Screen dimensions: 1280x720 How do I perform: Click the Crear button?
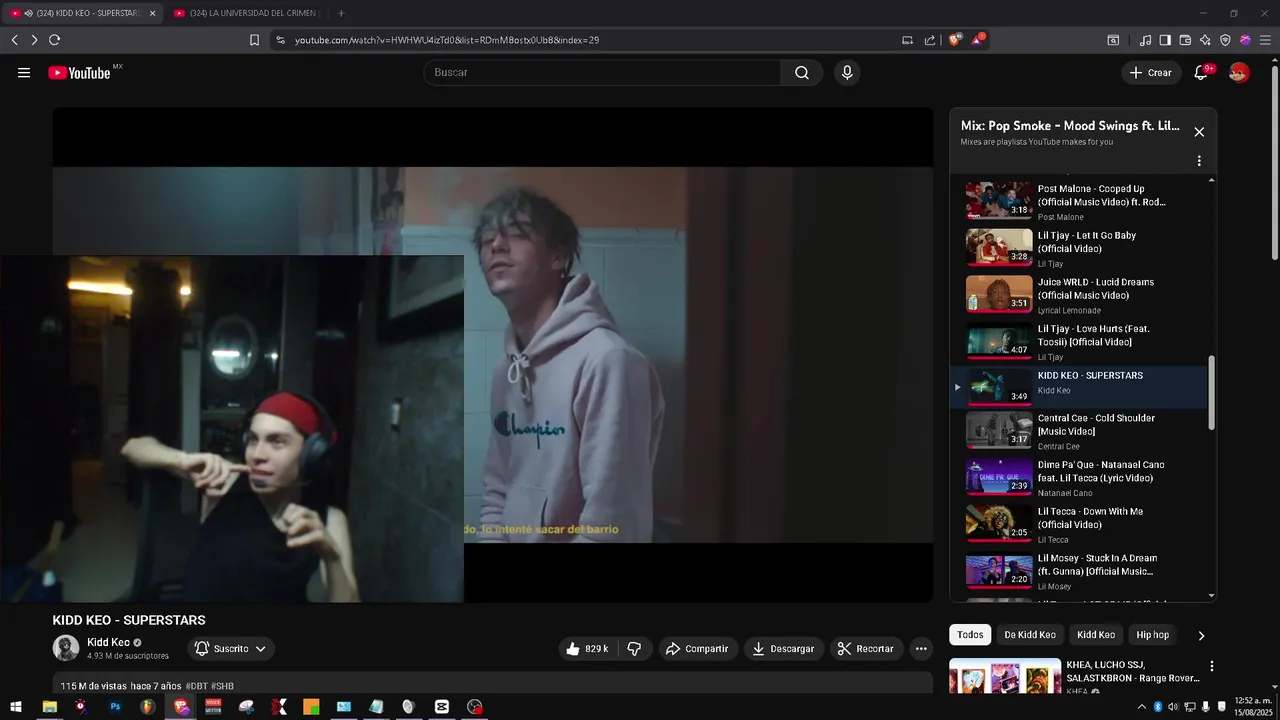(x=1151, y=72)
